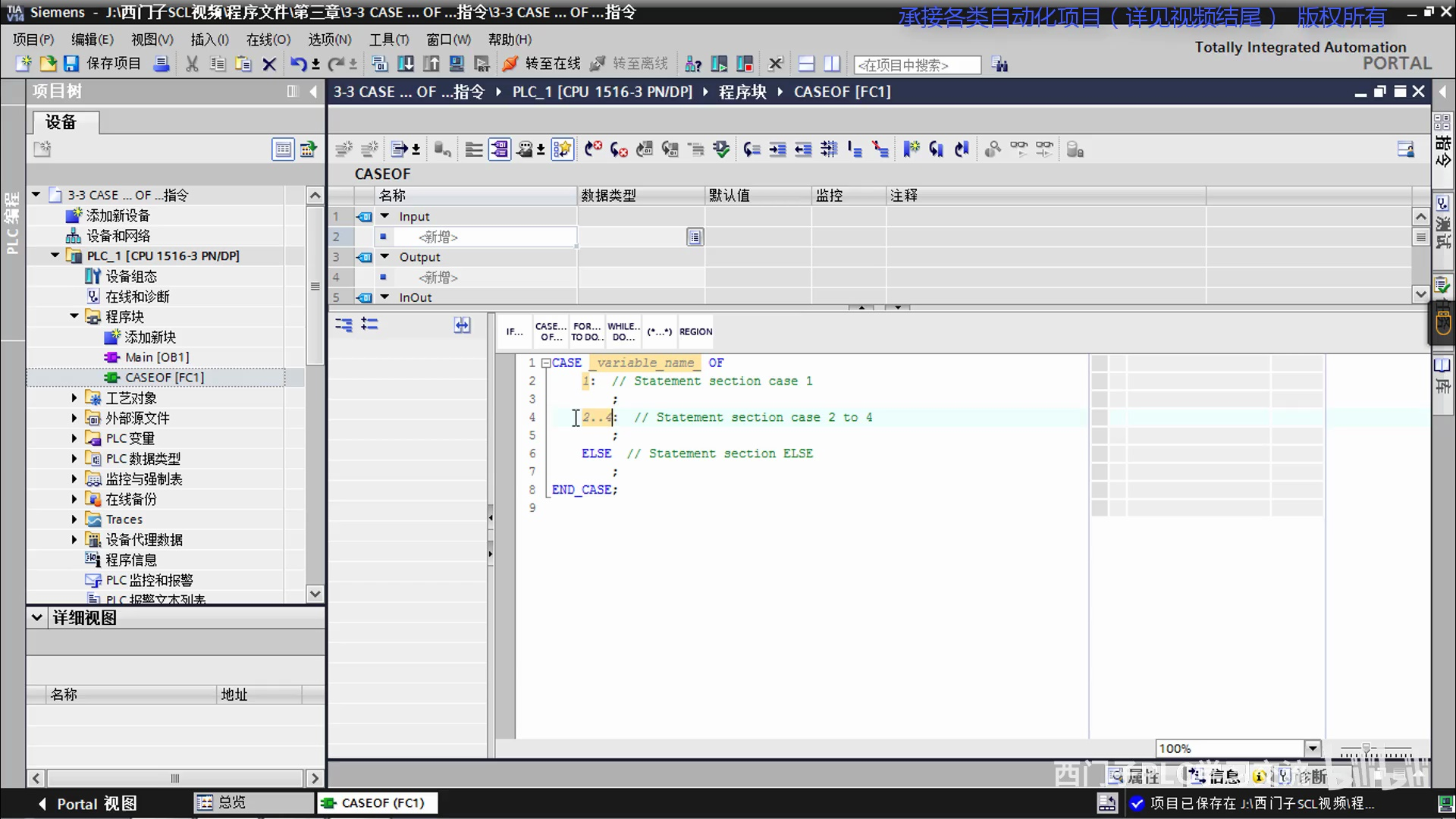The image size is (1456, 819).
Task: Insert FOR...TO DO loop snippet
Action: (x=586, y=331)
